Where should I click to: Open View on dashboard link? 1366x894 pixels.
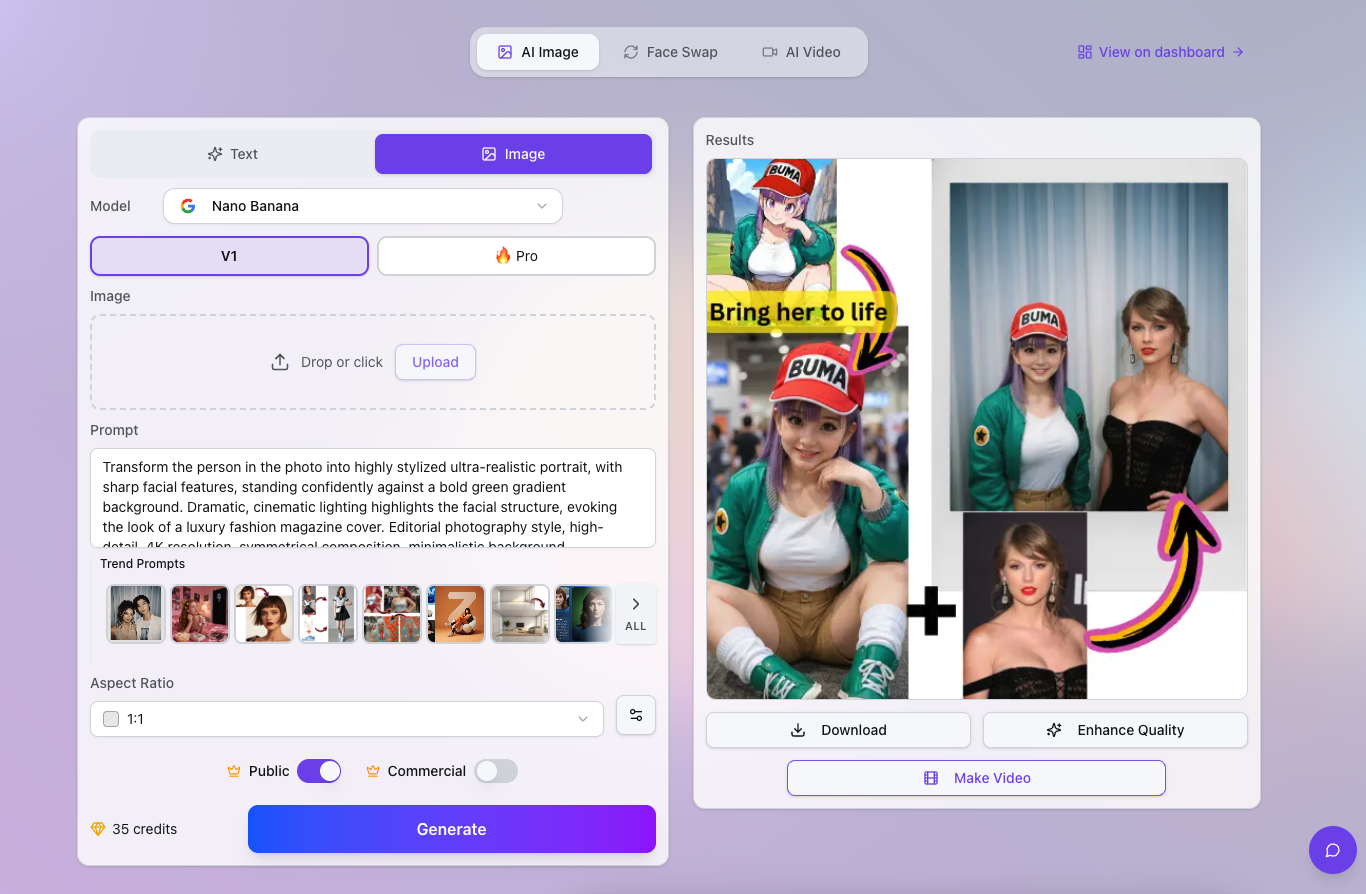[x=1159, y=51]
